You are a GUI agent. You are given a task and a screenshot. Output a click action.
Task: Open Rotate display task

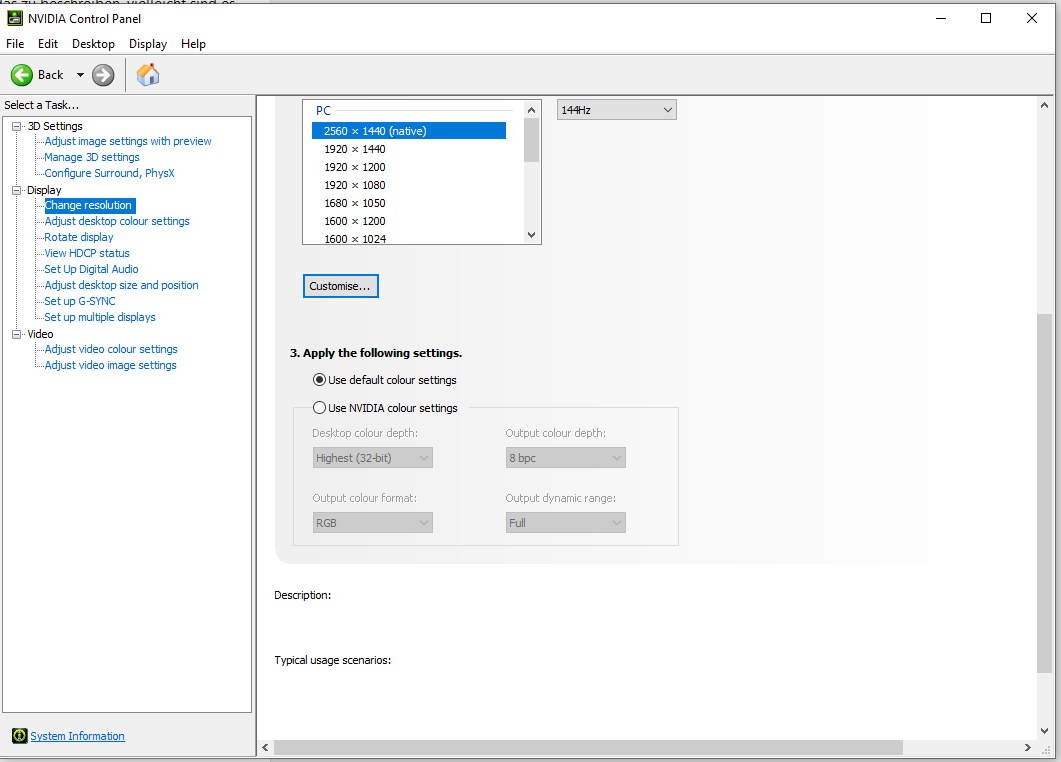point(78,237)
